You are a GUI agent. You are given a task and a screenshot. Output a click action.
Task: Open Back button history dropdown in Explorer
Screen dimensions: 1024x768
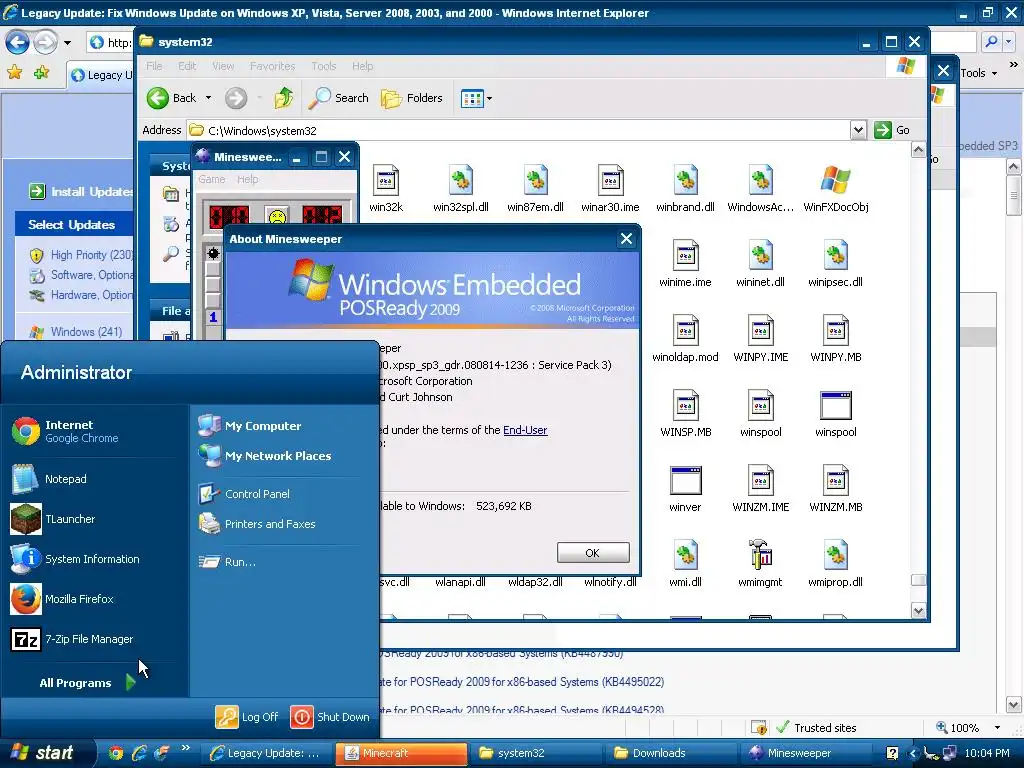click(x=208, y=98)
